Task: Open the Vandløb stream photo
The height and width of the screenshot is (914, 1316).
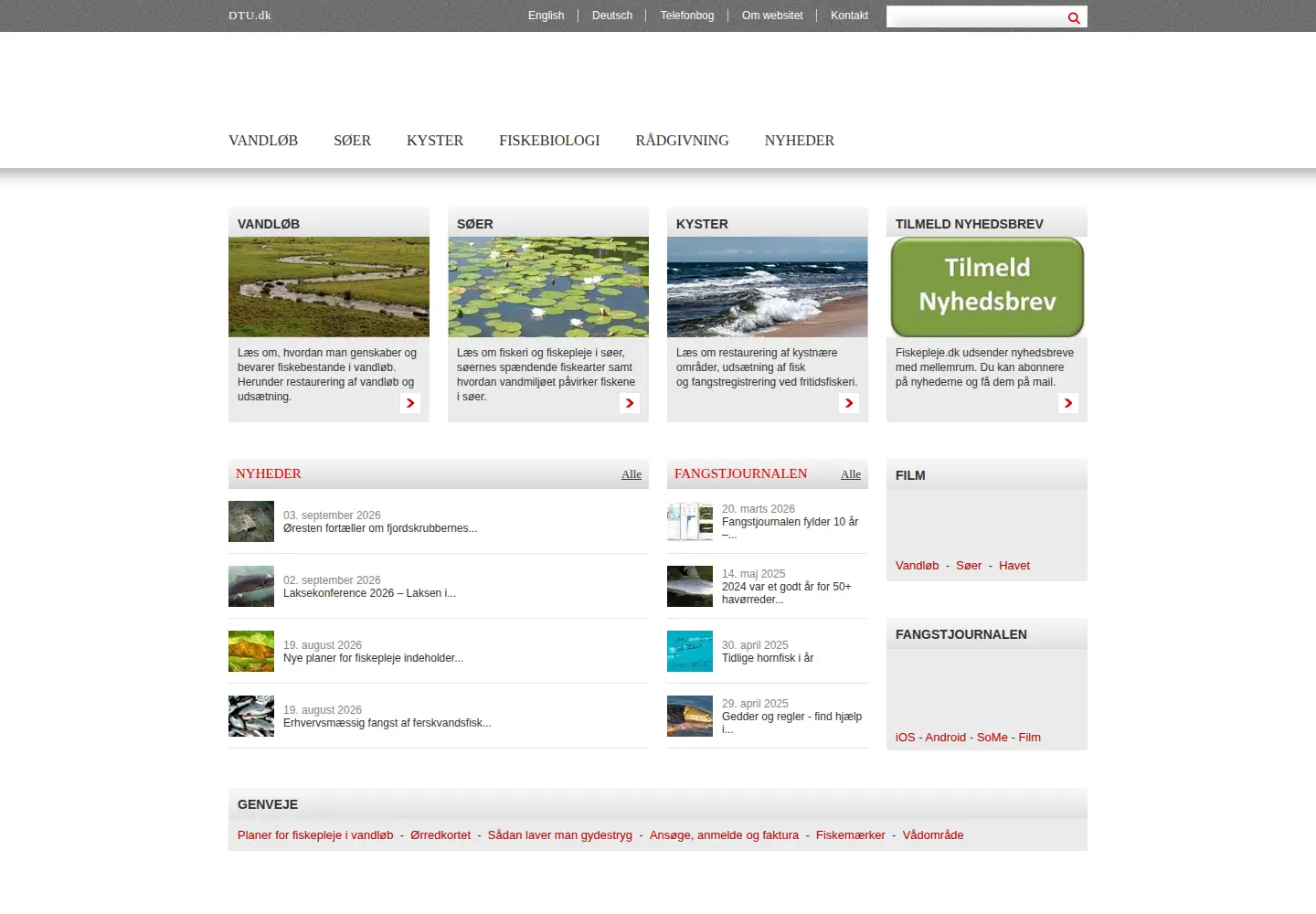Action: [x=329, y=287]
